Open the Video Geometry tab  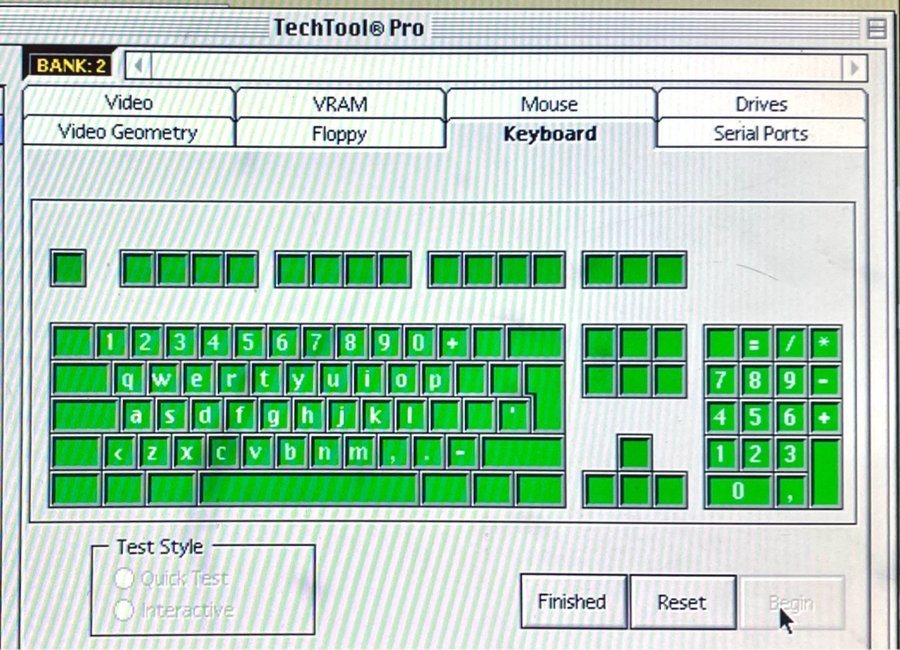click(128, 131)
